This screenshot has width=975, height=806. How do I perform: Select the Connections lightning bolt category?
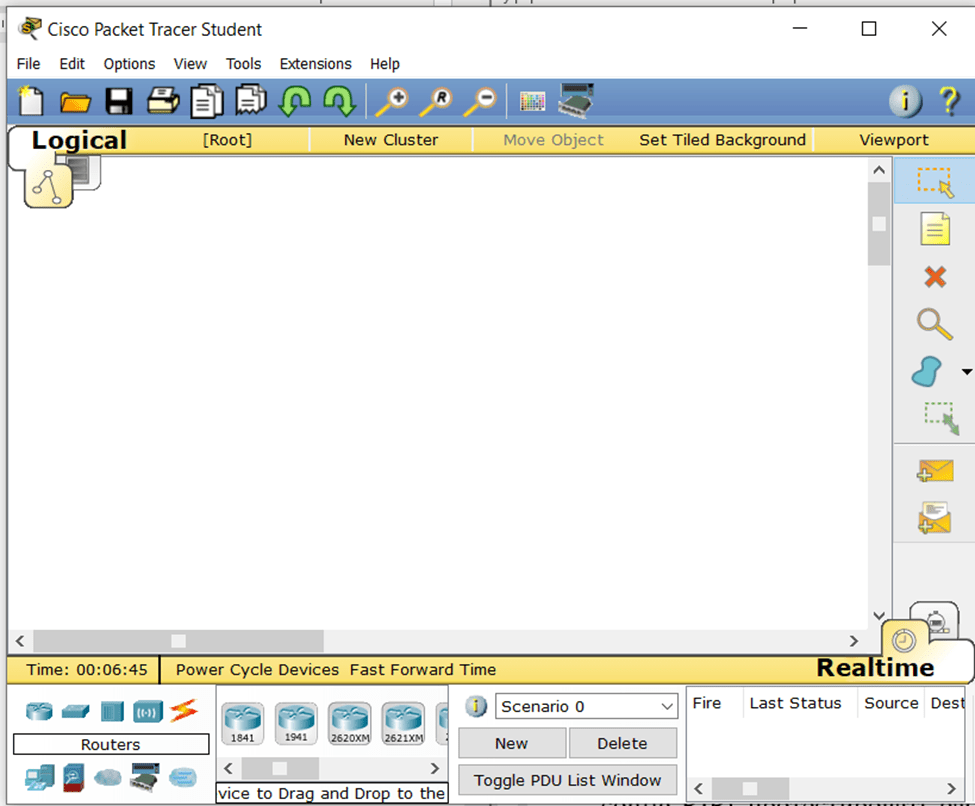coord(184,711)
